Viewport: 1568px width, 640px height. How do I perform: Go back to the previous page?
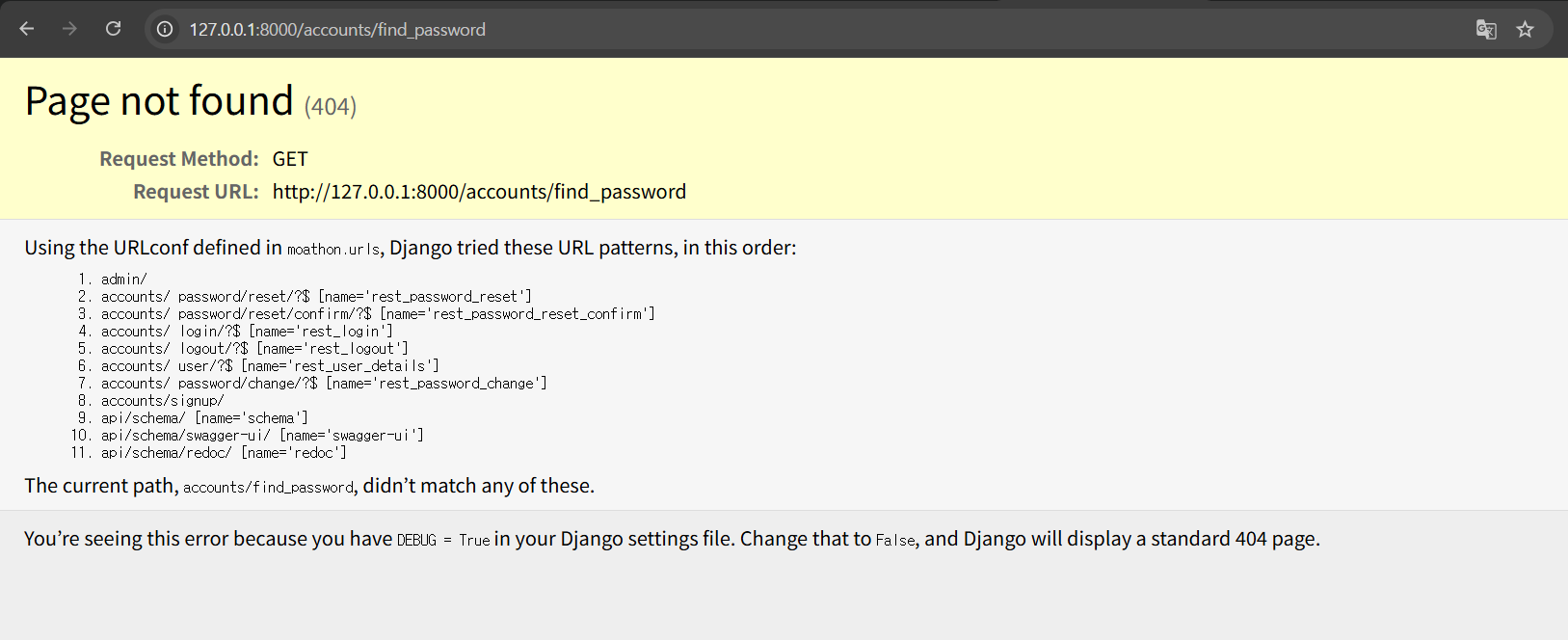pyautogui.click(x=27, y=29)
